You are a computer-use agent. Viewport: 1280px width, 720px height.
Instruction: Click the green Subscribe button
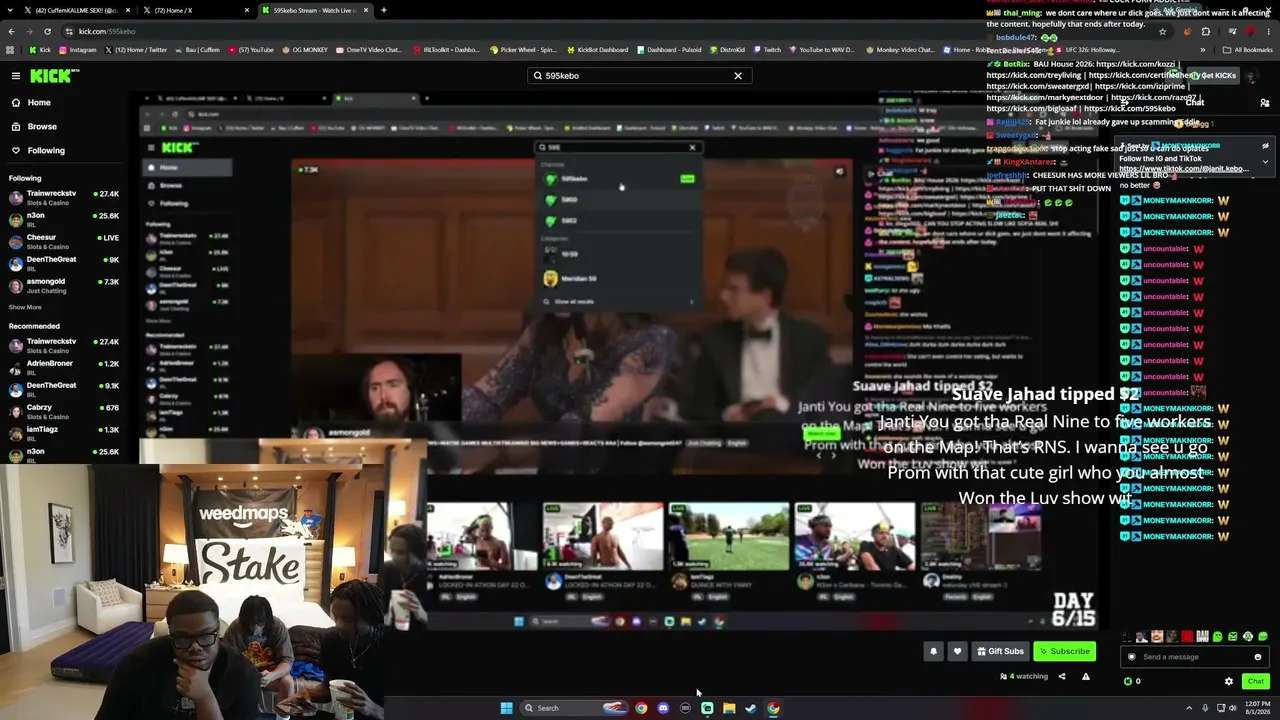[1064, 651]
